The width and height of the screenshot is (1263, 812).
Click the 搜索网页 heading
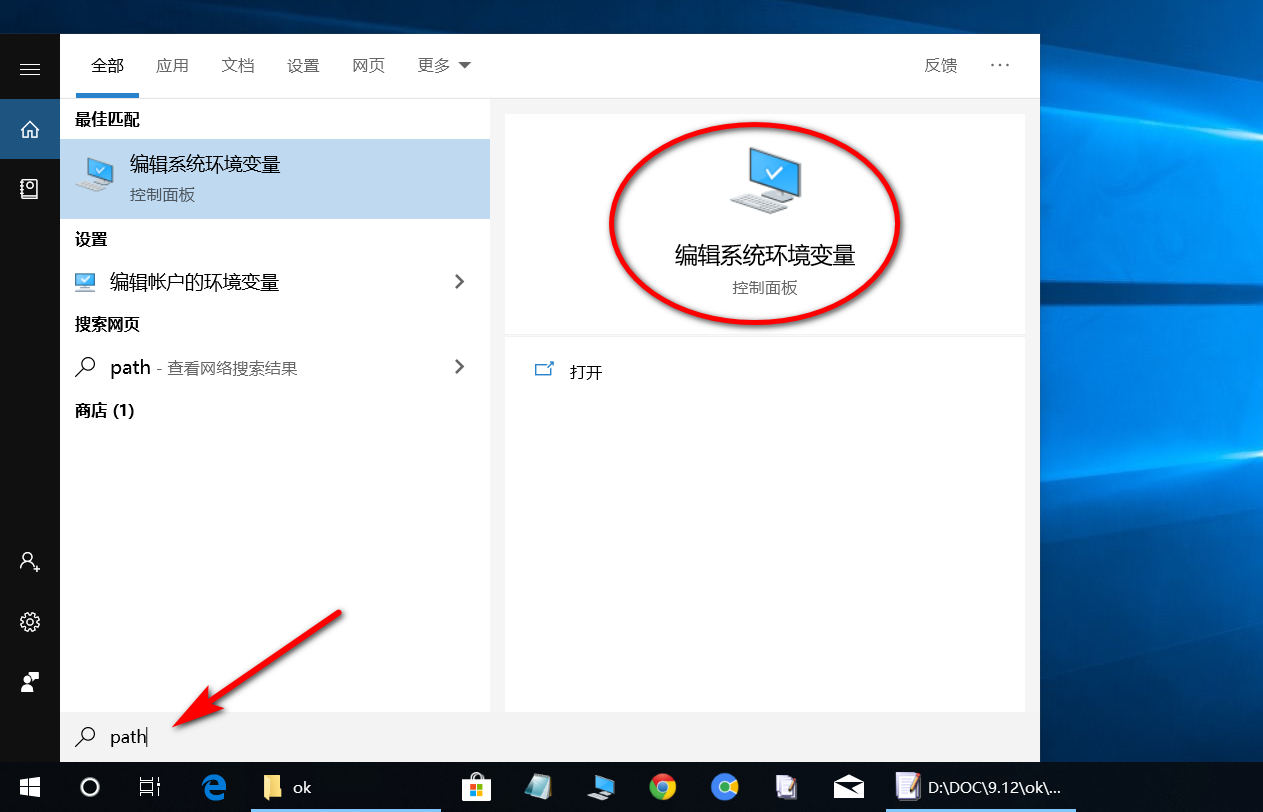tap(107, 325)
